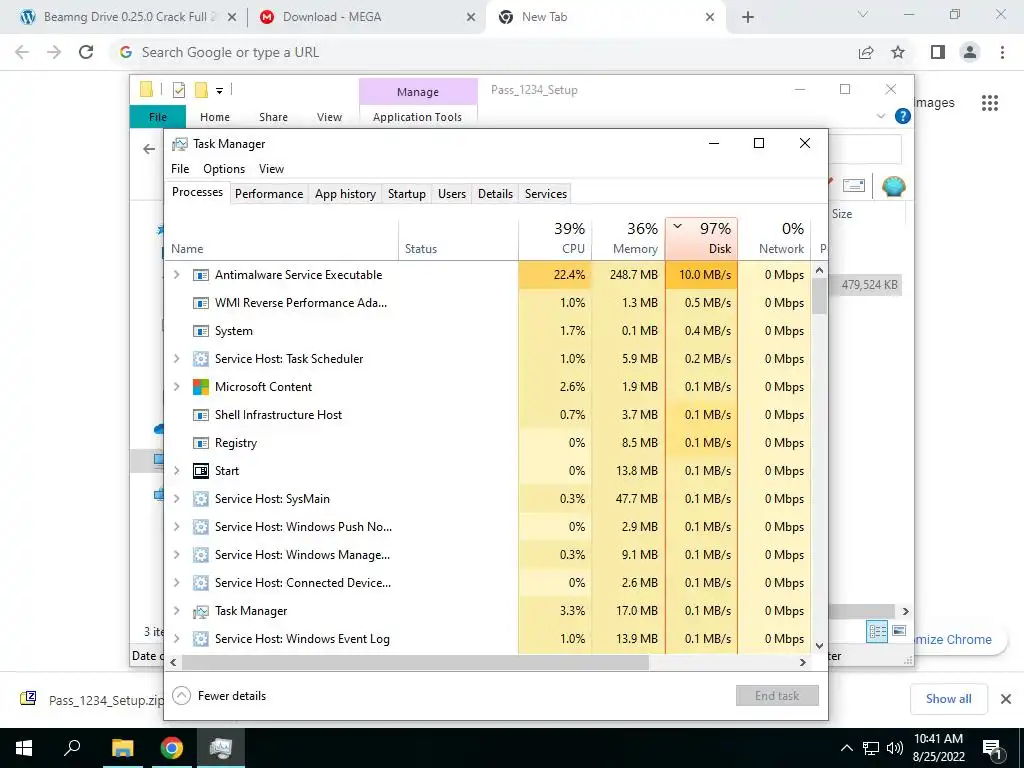Click the Task Manager process row icon
This screenshot has height=768, width=1024.
(x=200, y=611)
